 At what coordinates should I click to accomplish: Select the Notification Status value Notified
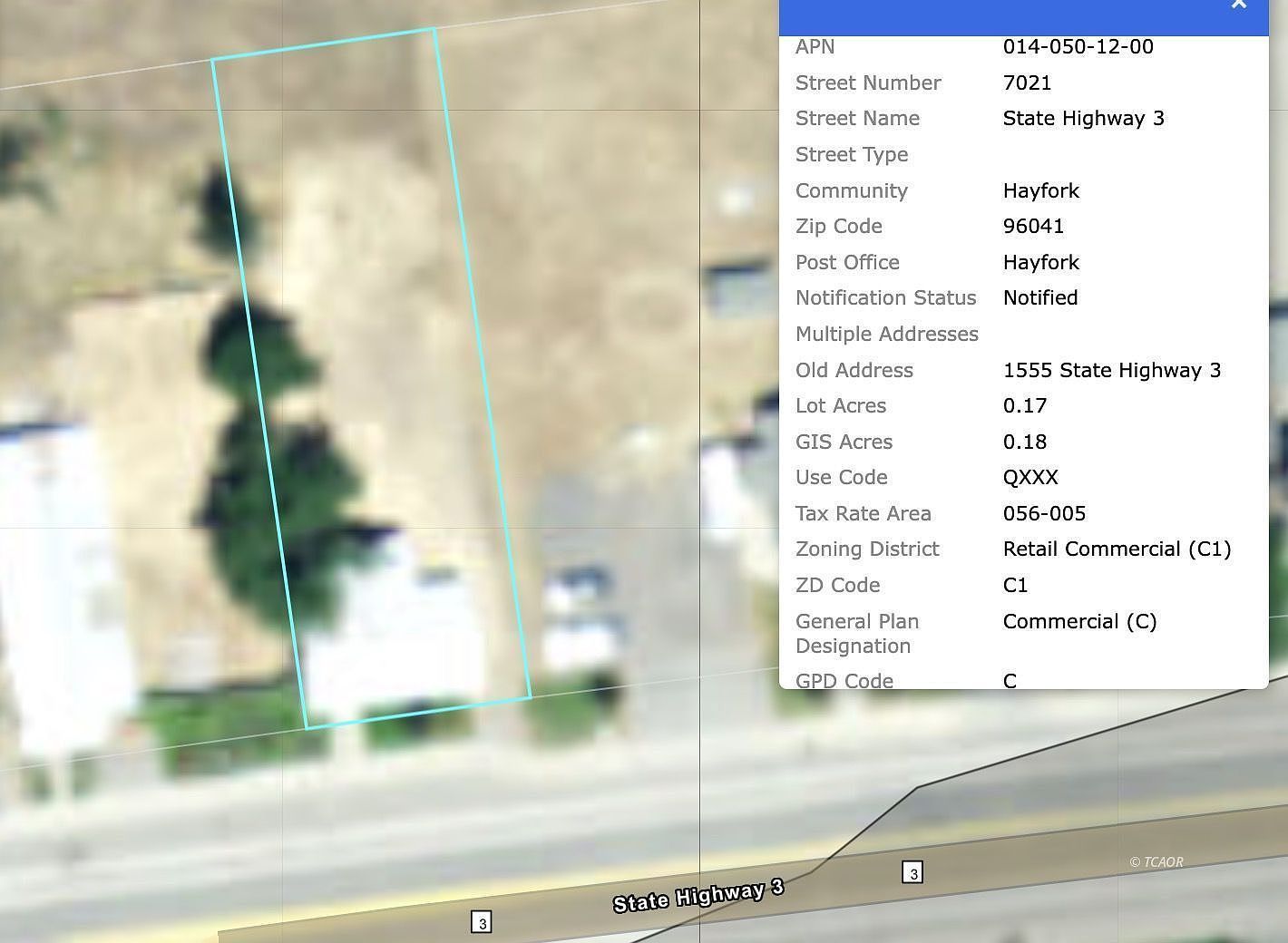(1039, 298)
